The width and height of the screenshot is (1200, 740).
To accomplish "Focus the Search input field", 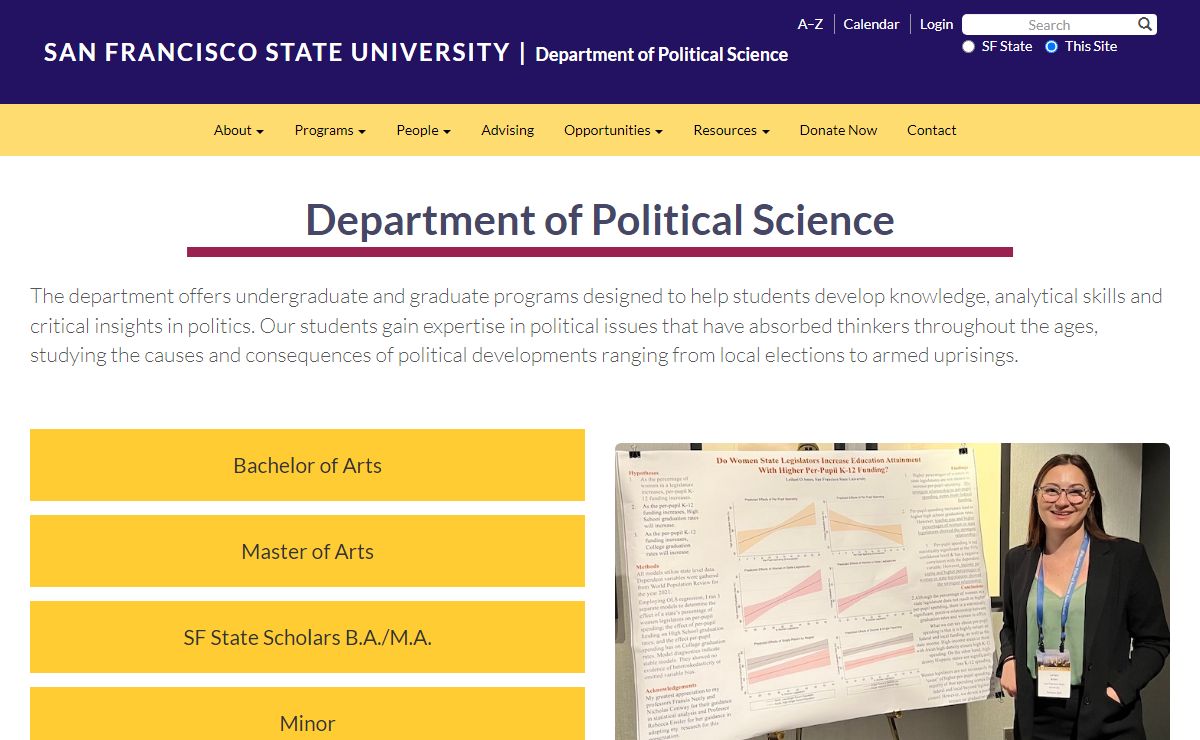I will click(x=1049, y=24).
